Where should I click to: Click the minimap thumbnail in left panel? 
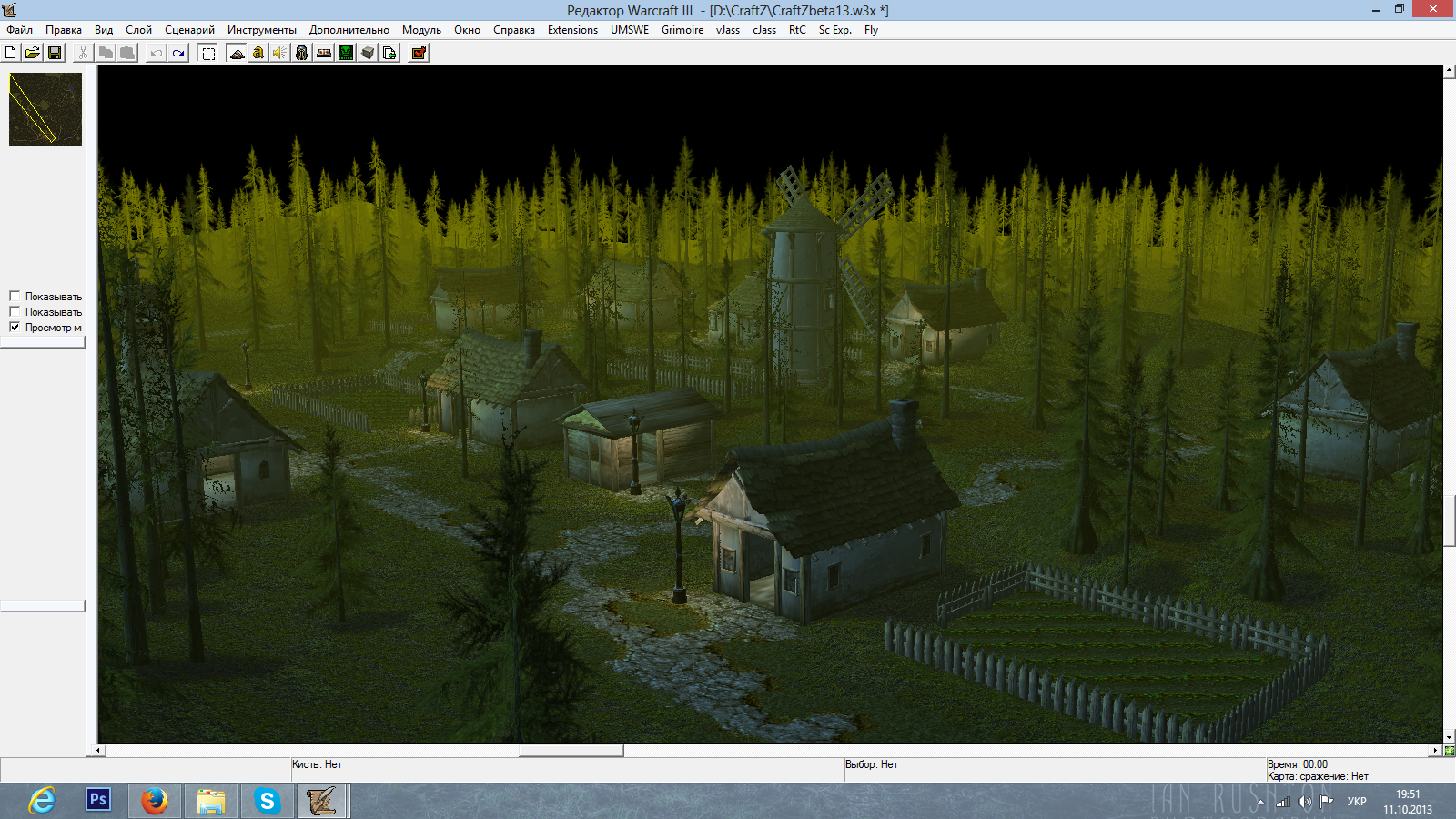pos(45,109)
